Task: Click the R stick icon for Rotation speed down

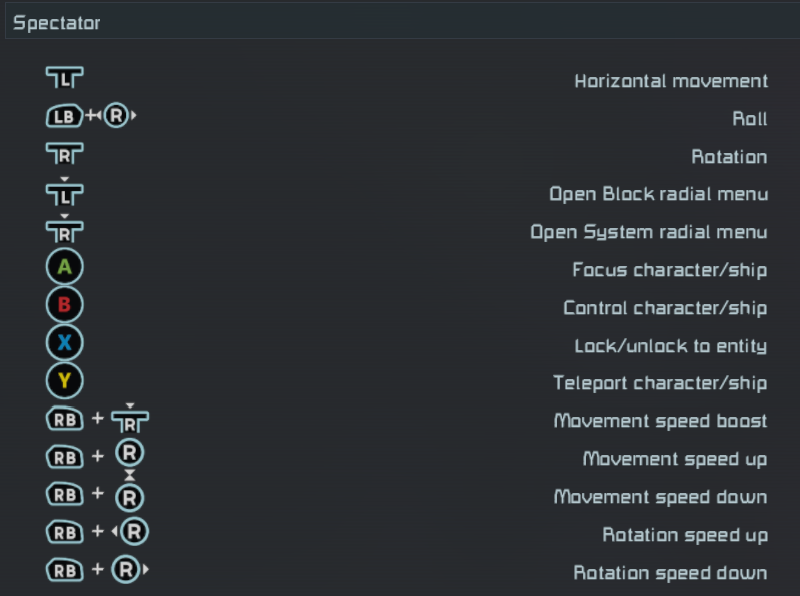Action: coord(124,571)
